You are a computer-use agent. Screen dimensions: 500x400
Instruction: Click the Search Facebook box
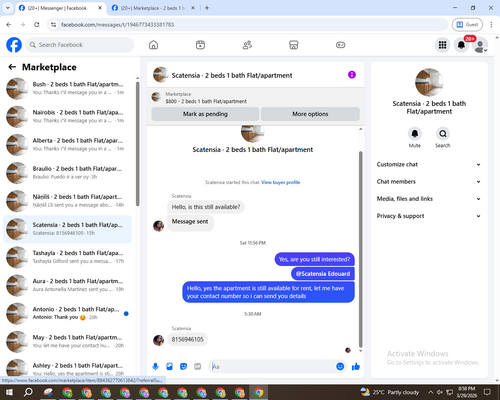point(80,45)
